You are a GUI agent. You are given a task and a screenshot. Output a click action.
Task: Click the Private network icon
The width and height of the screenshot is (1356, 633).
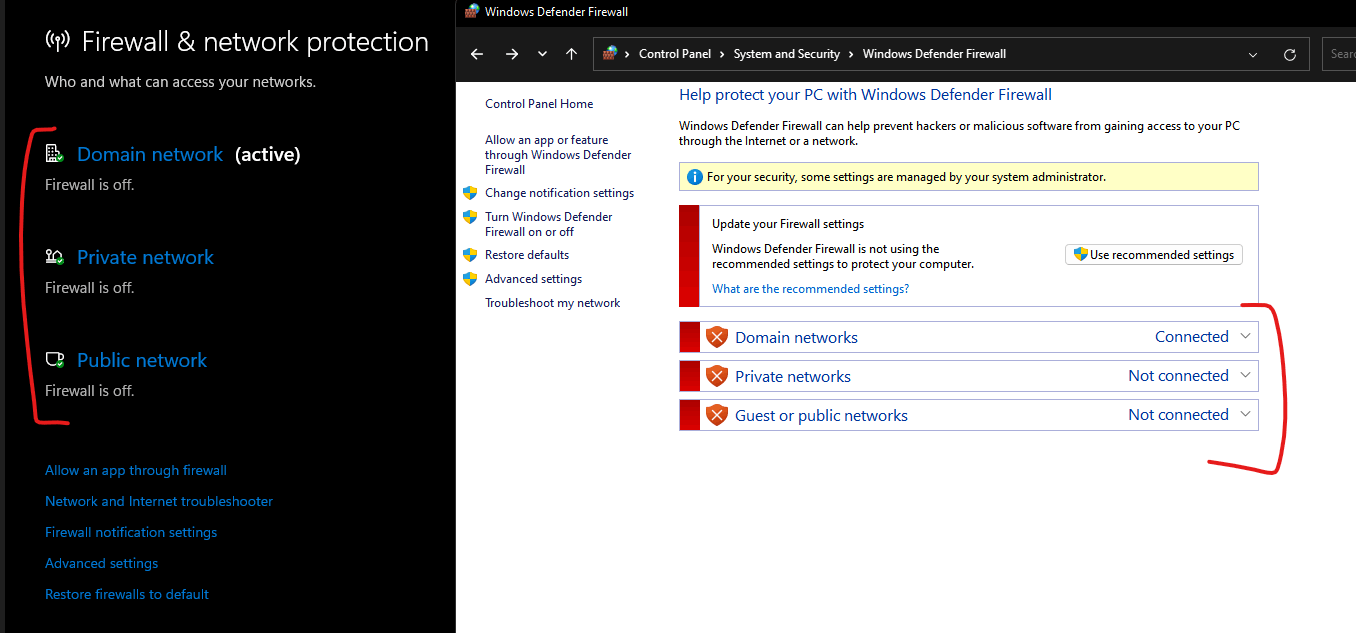tap(54, 257)
